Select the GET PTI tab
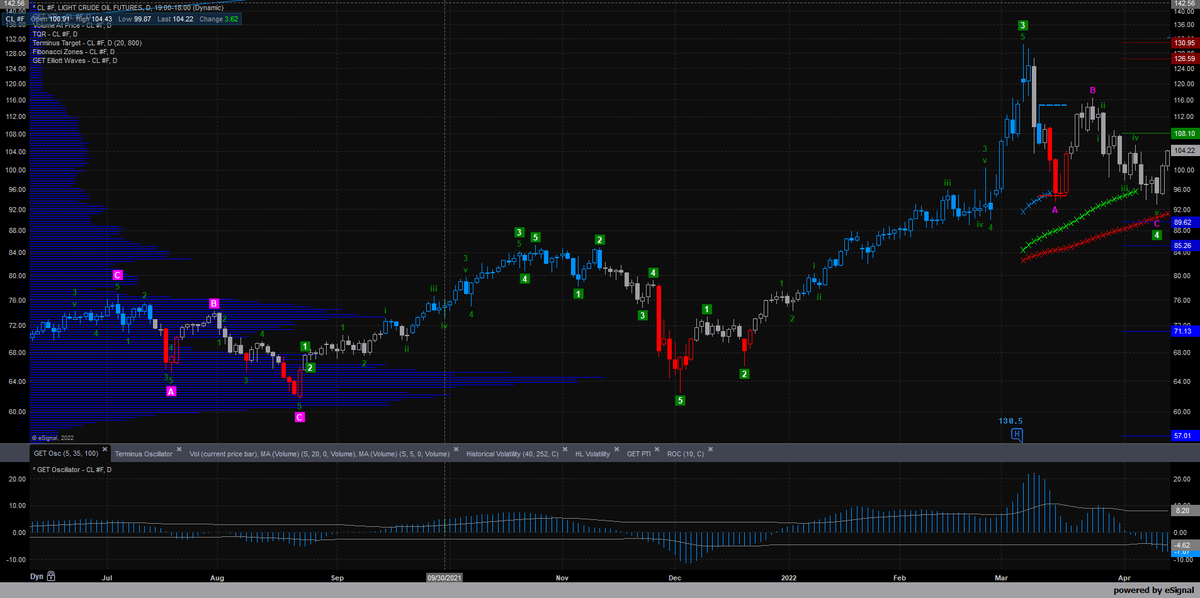Viewport: 1200px width, 598px height. pos(639,452)
